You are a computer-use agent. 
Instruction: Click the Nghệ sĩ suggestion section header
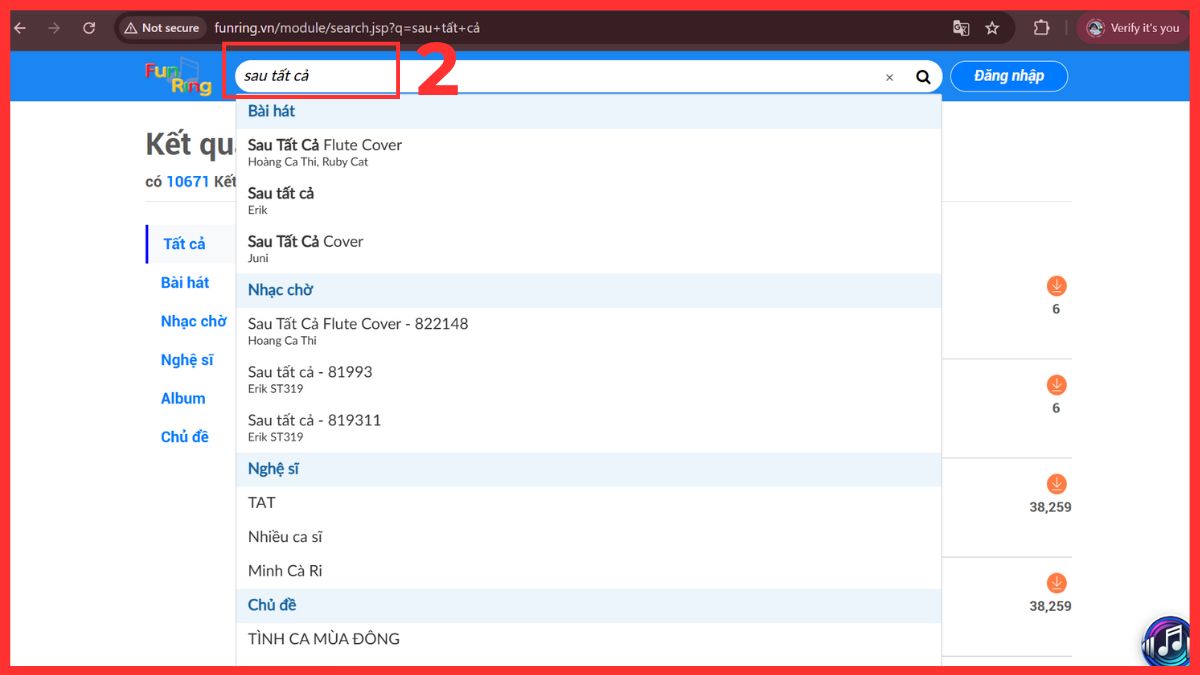pyautogui.click(x=588, y=469)
